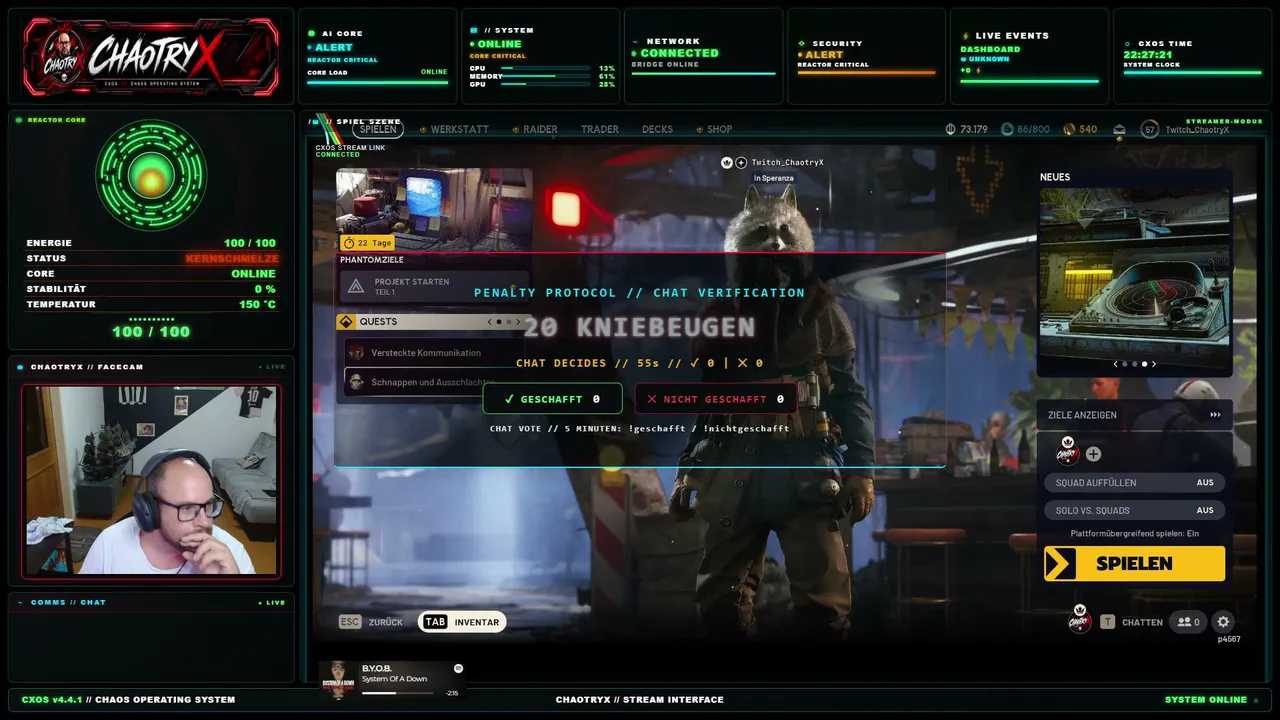
Task: Expand Ziele Anzeigen with the arrows
Action: [1215, 415]
